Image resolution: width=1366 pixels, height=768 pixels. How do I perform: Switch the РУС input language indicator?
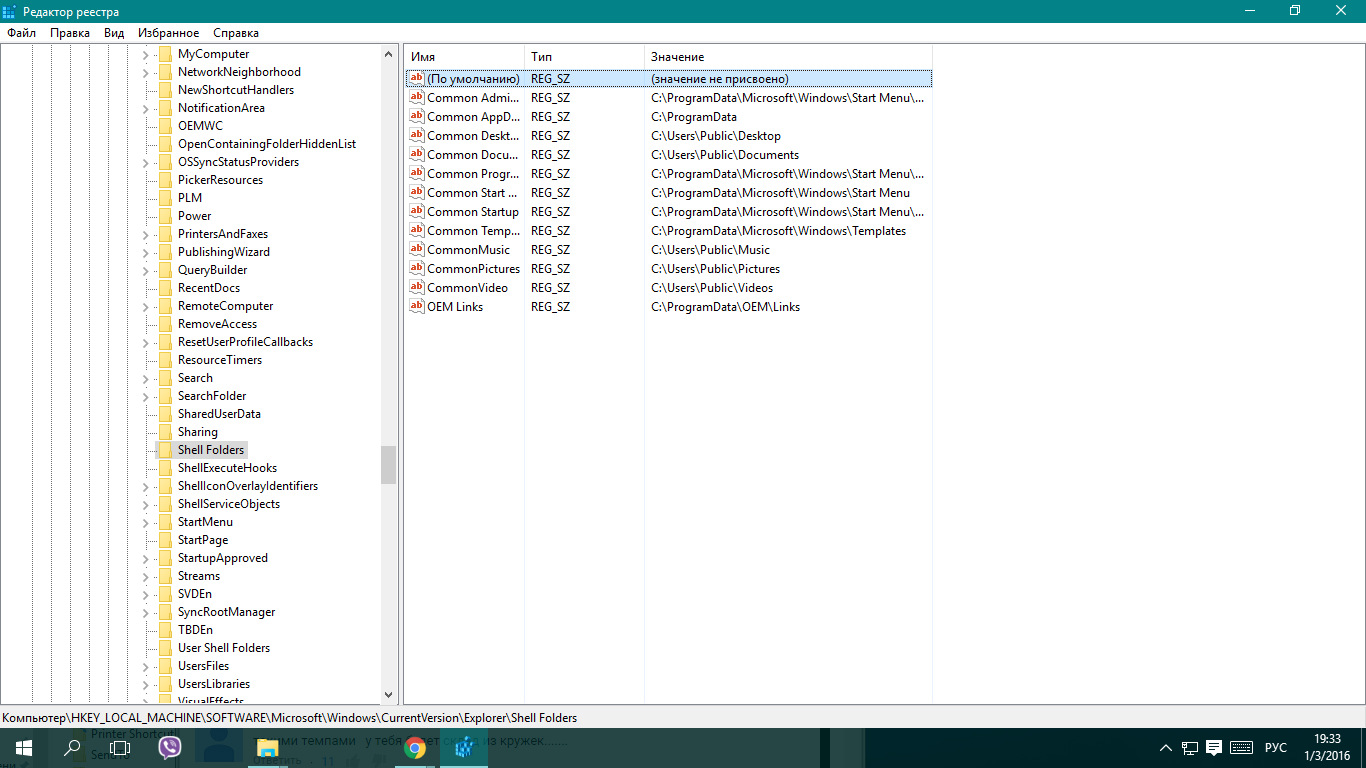pyautogui.click(x=1276, y=748)
